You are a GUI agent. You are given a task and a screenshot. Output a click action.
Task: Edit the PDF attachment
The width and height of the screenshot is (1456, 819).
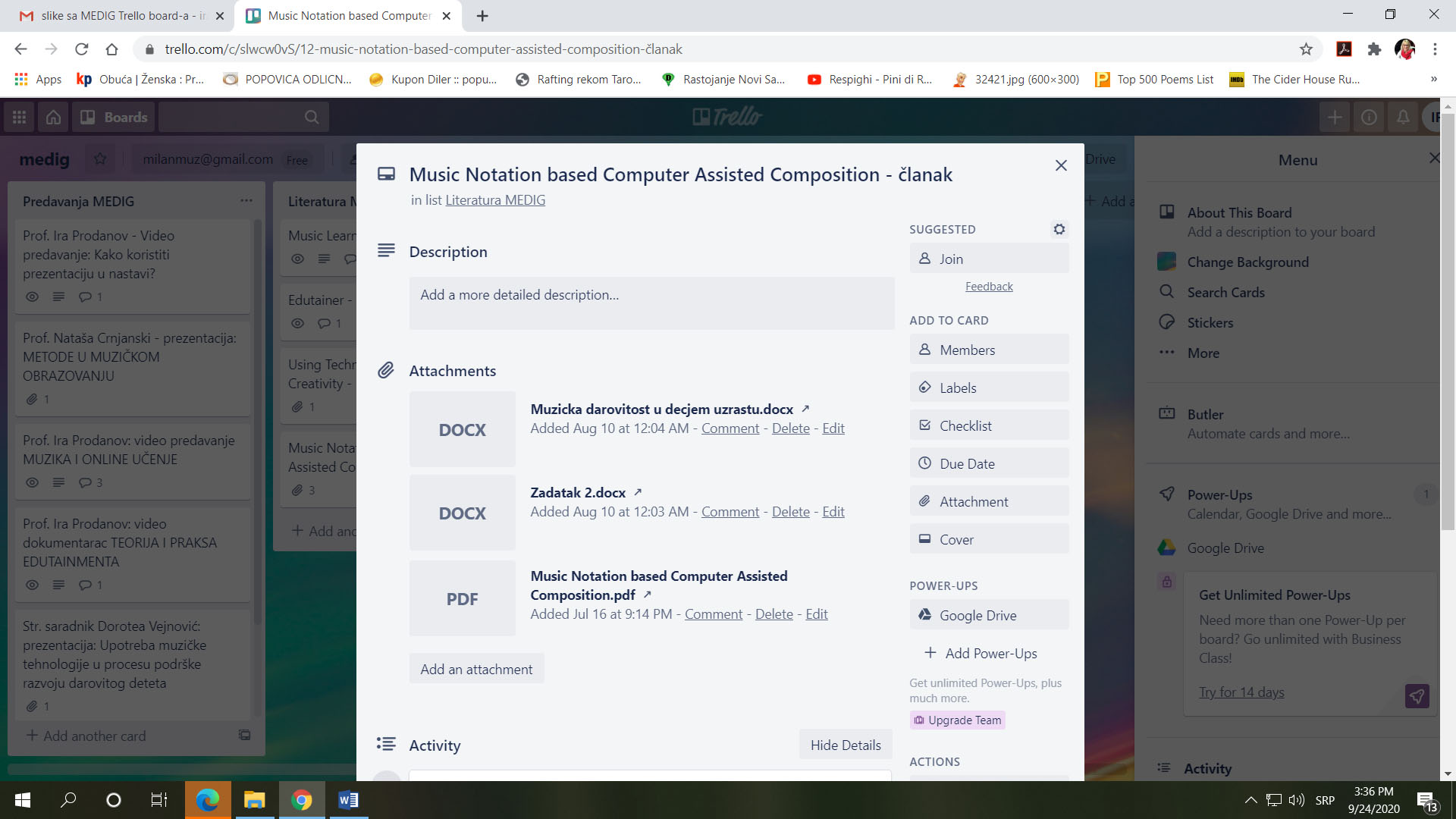[816, 614]
